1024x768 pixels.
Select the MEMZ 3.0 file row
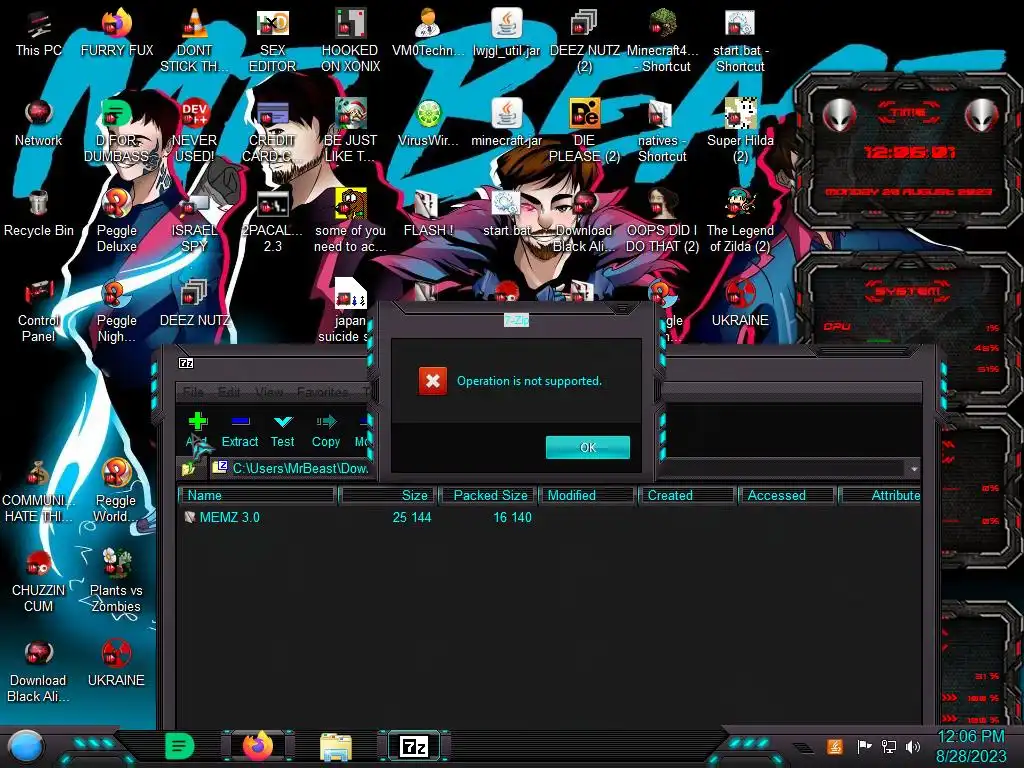[x=550, y=517]
